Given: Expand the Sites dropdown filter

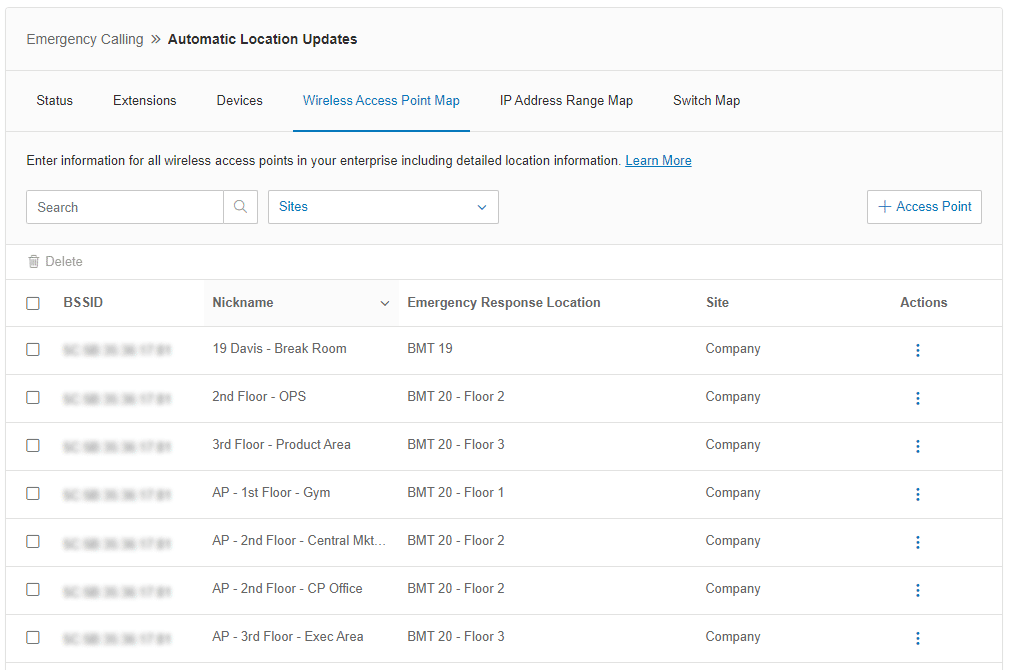Looking at the screenshot, I should 383,207.
